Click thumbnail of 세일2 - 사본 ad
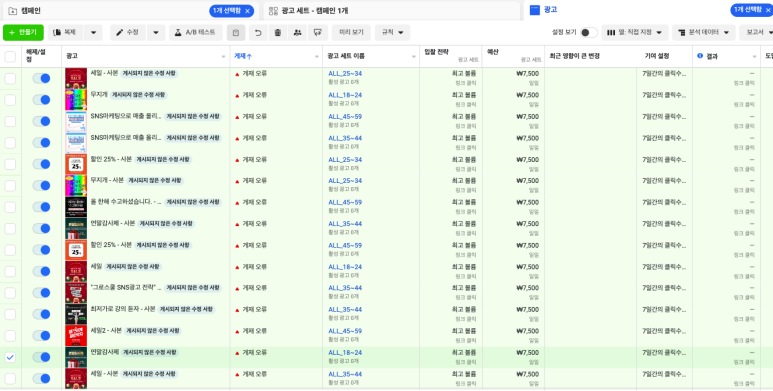The width and height of the screenshot is (773, 391). (x=76, y=335)
